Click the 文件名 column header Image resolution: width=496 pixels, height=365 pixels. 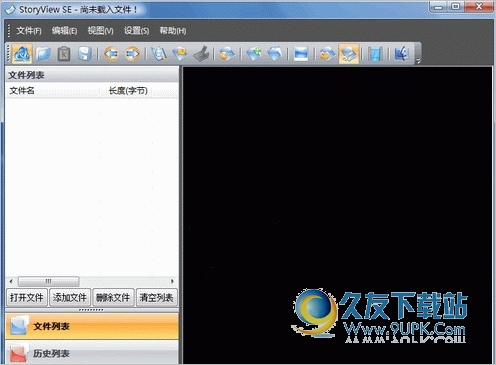tap(53, 91)
